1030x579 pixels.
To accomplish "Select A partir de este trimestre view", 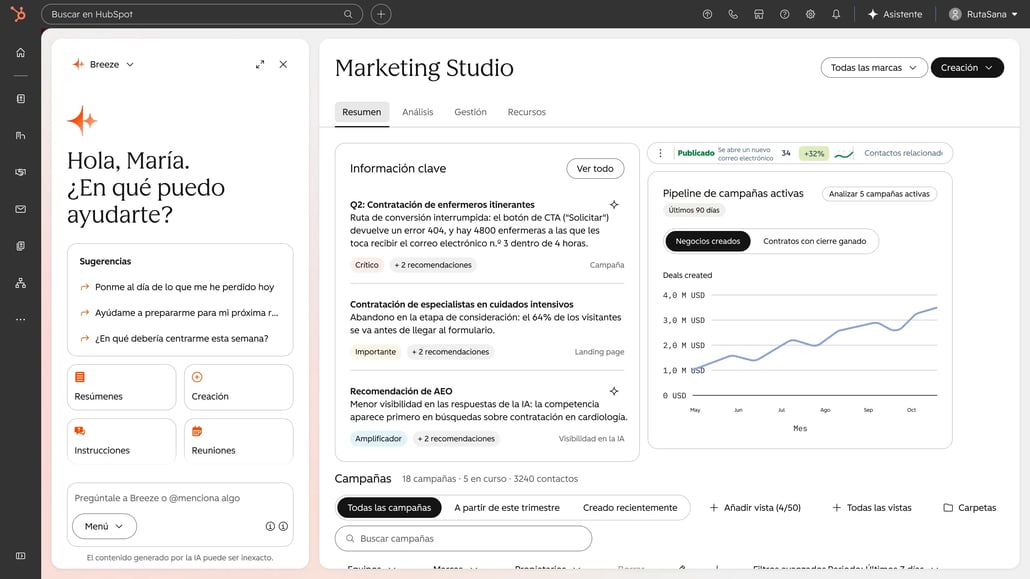I will pyautogui.click(x=506, y=507).
